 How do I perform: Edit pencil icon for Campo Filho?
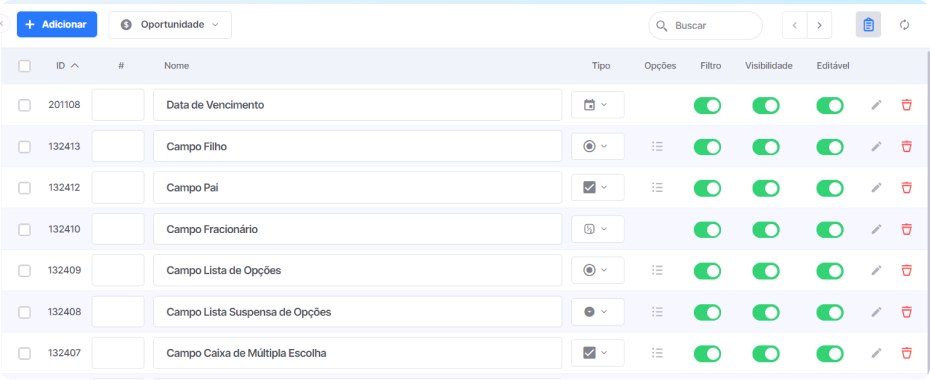(x=876, y=146)
